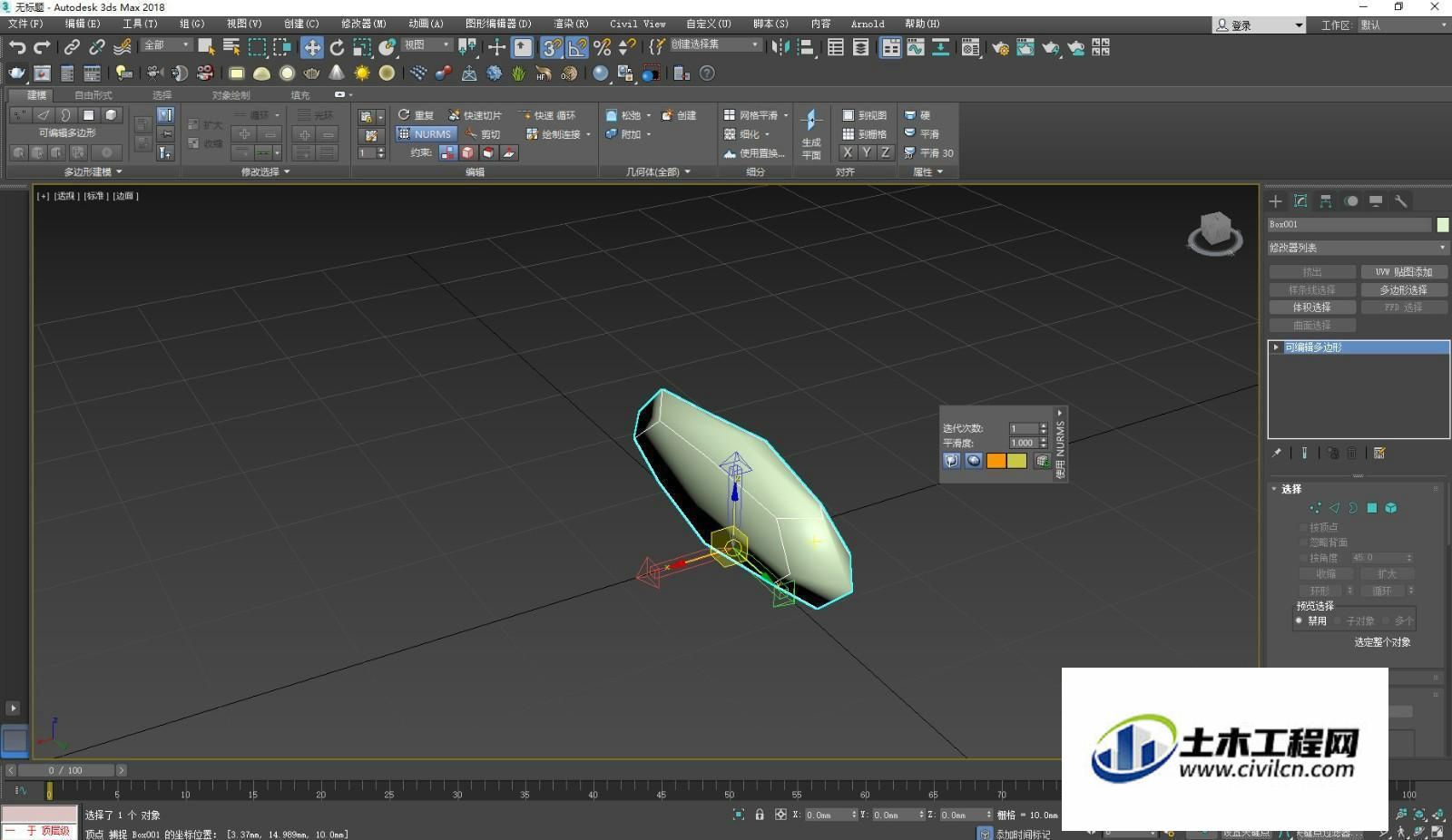Open the 文件(F) menu

(25, 24)
